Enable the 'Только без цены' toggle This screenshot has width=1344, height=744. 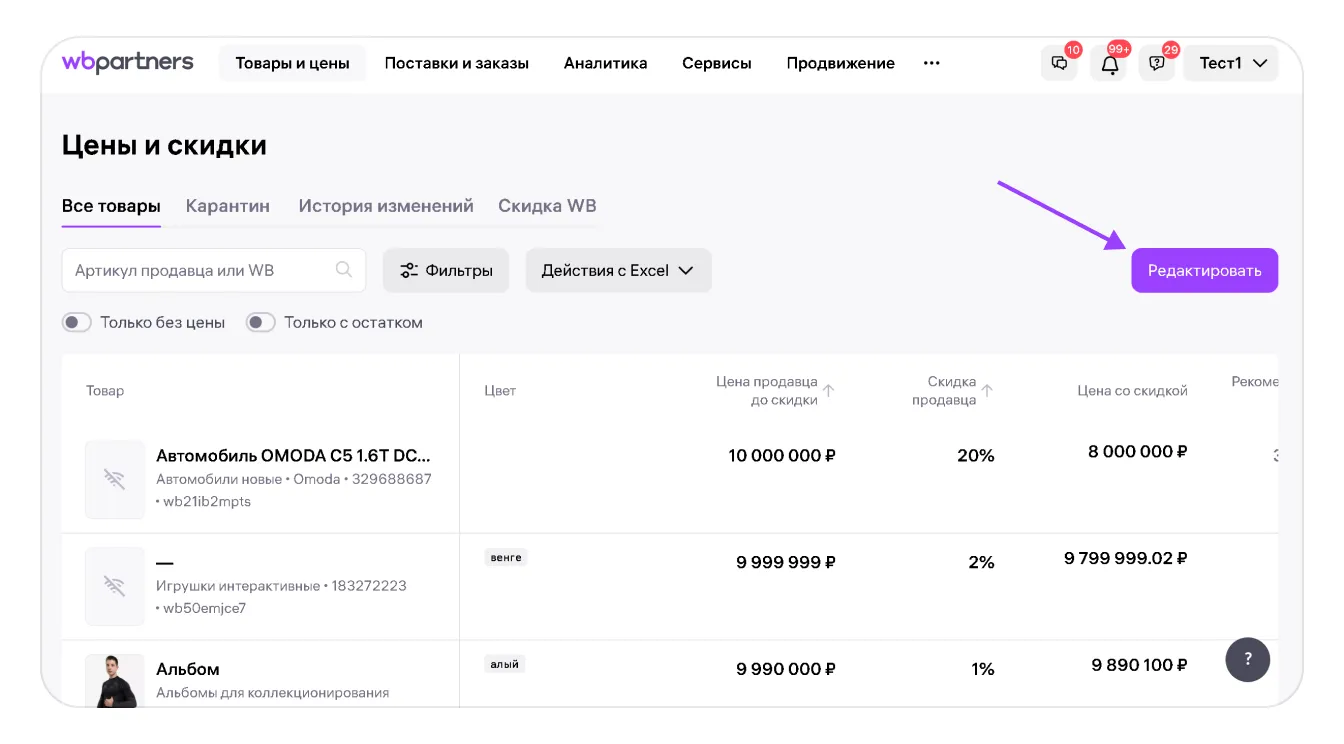(x=77, y=323)
